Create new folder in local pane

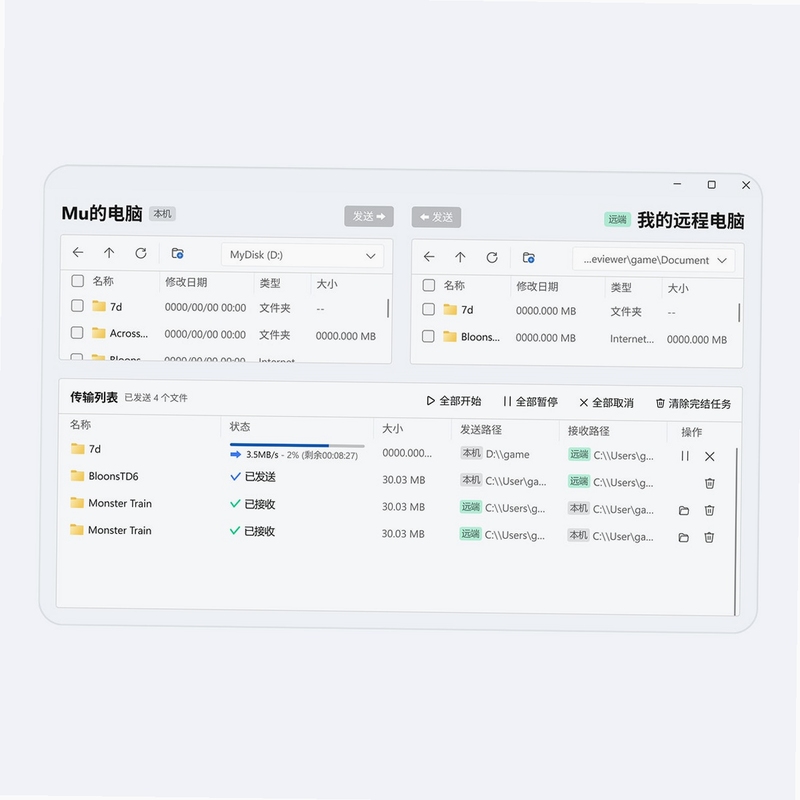[x=177, y=254]
